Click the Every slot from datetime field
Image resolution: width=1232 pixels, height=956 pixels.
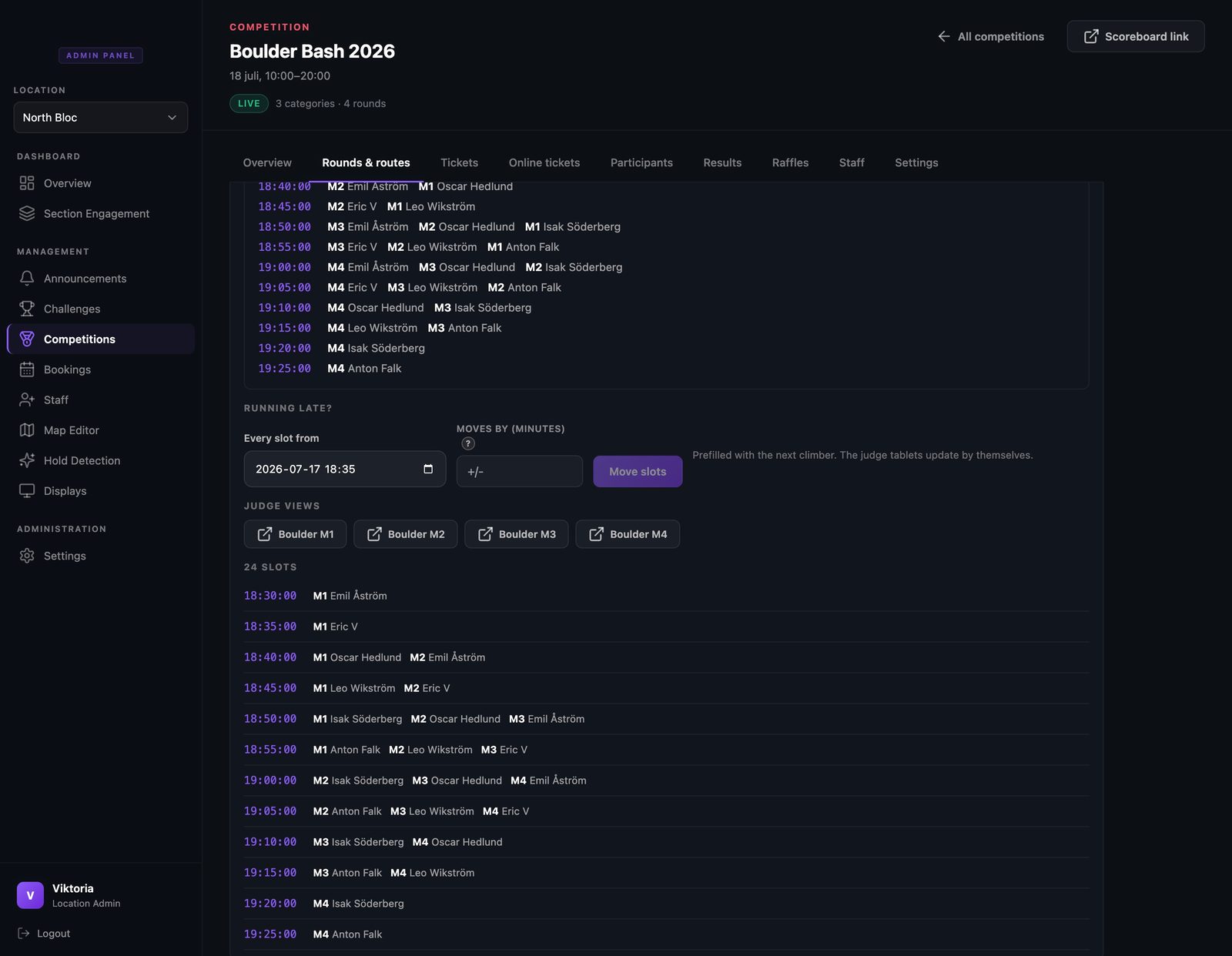(345, 469)
